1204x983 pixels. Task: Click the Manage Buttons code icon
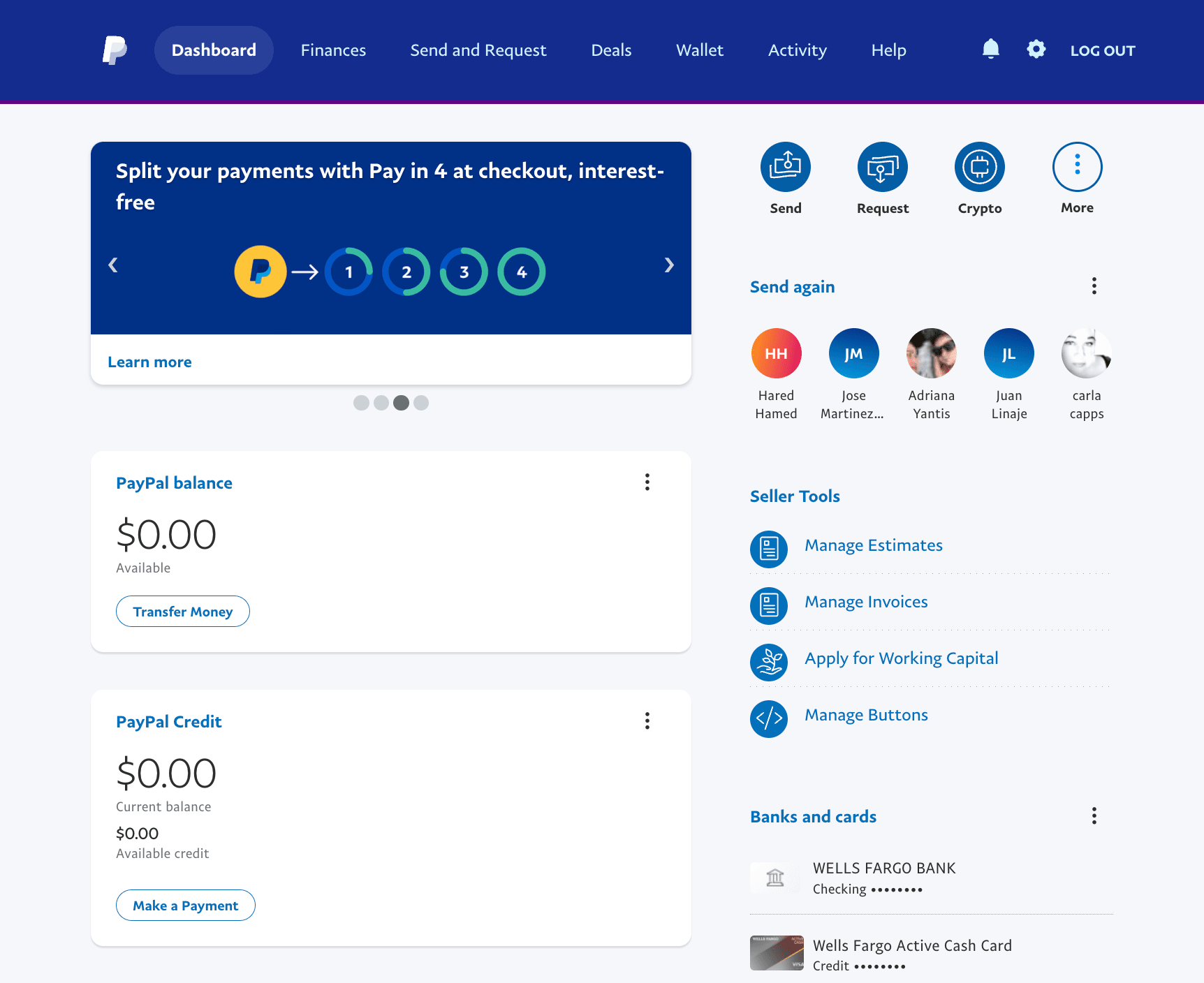click(769, 718)
